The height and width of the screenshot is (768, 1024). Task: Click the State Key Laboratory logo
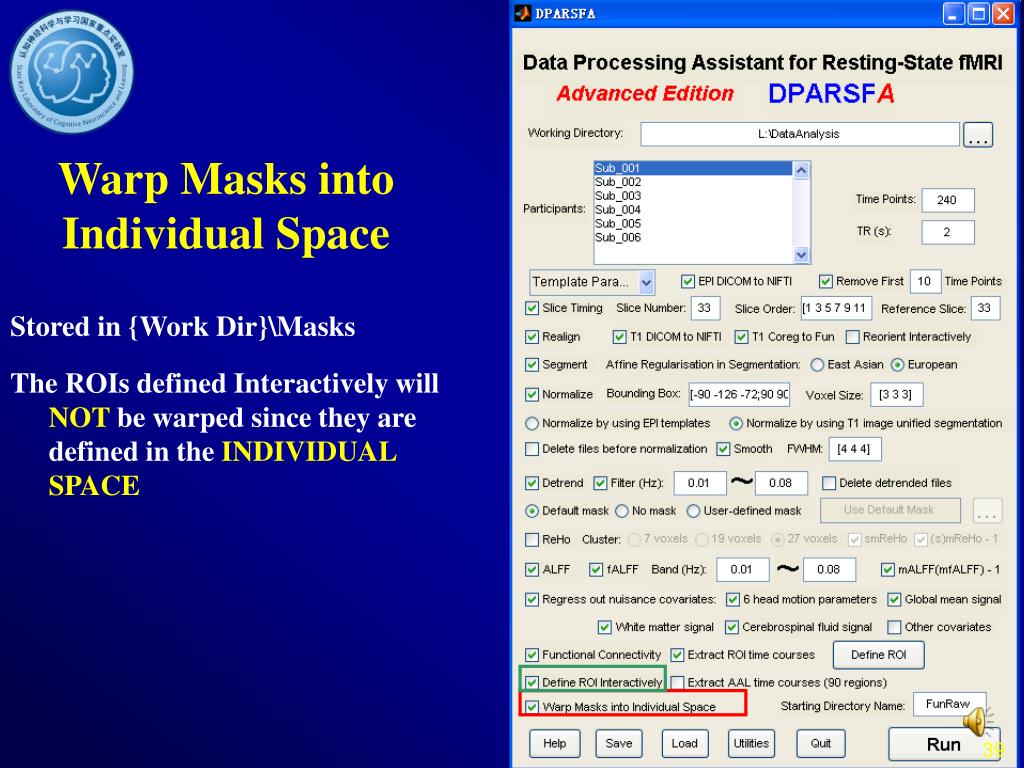(72, 72)
